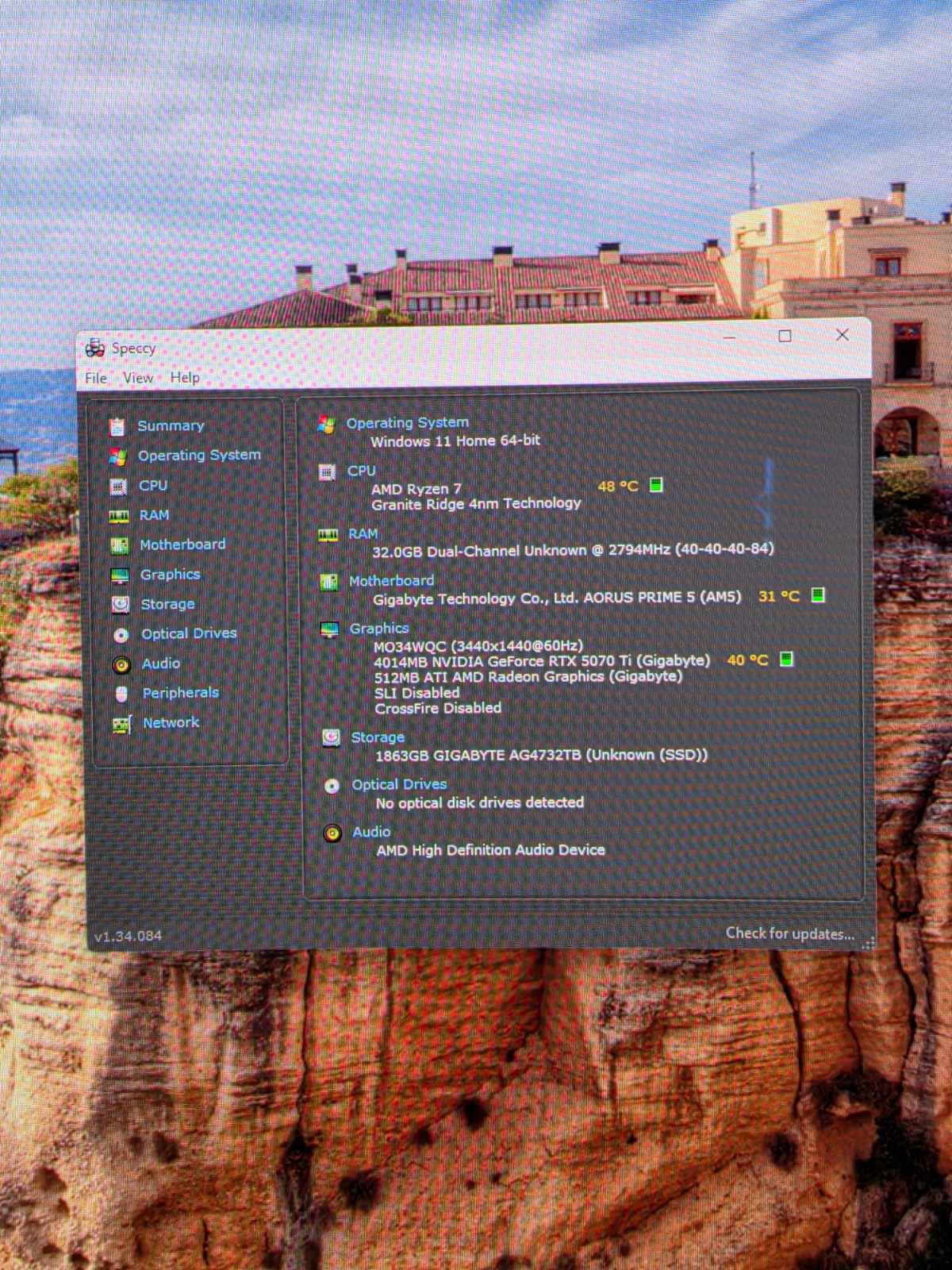The width and height of the screenshot is (952, 1270).
Task: Open the Help menu
Action: click(185, 378)
